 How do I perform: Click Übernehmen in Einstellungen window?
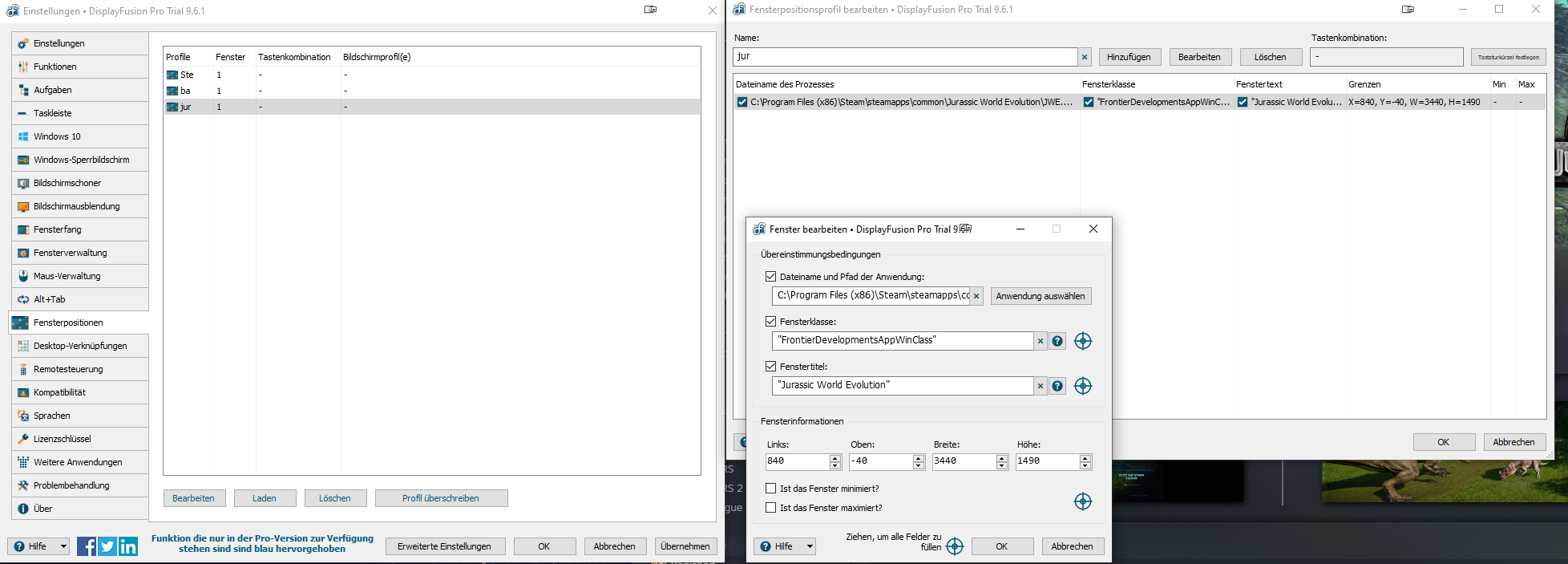click(685, 546)
